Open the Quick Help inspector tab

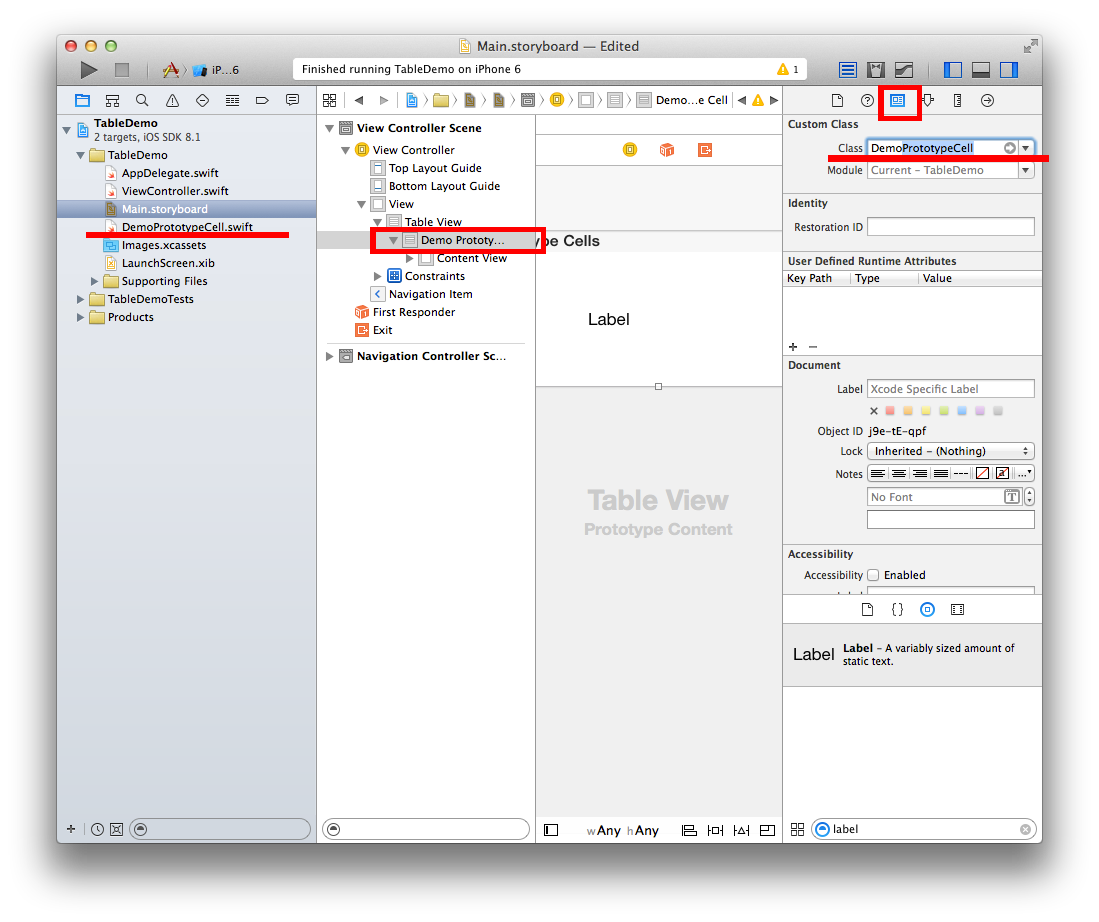[867, 100]
